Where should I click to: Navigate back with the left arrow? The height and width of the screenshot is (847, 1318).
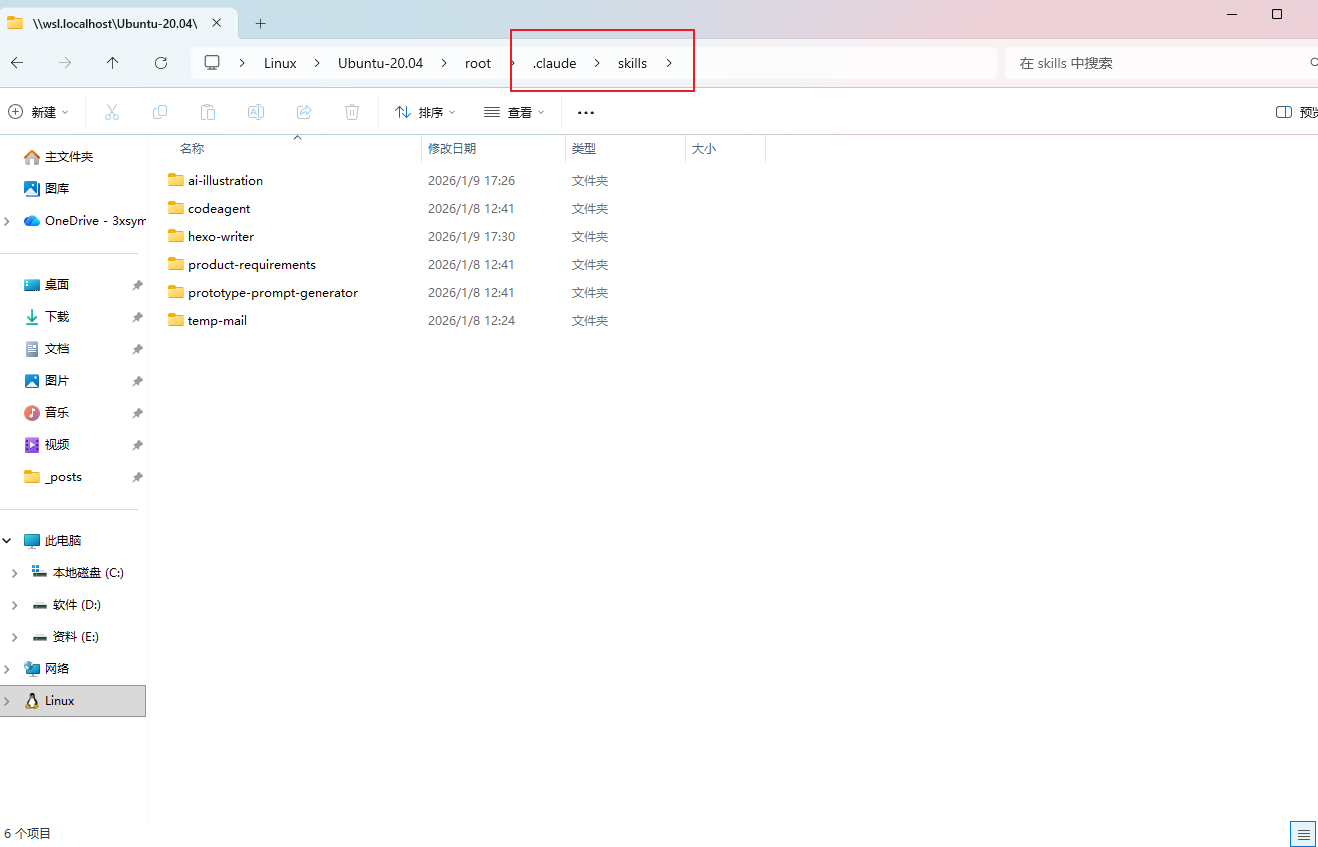coord(17,63)
